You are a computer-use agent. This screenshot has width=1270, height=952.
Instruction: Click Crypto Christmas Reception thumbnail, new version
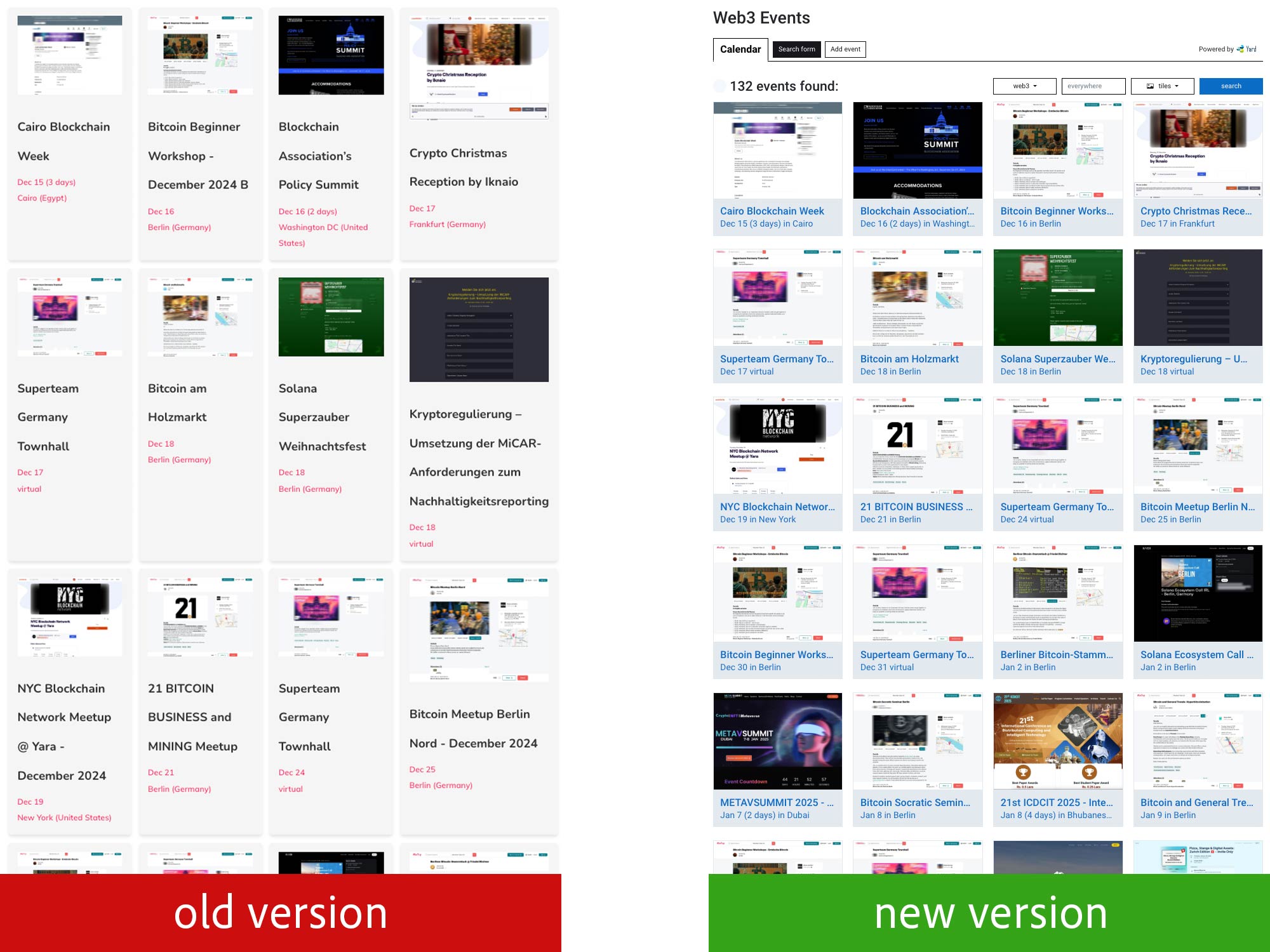pos(1198,150)
